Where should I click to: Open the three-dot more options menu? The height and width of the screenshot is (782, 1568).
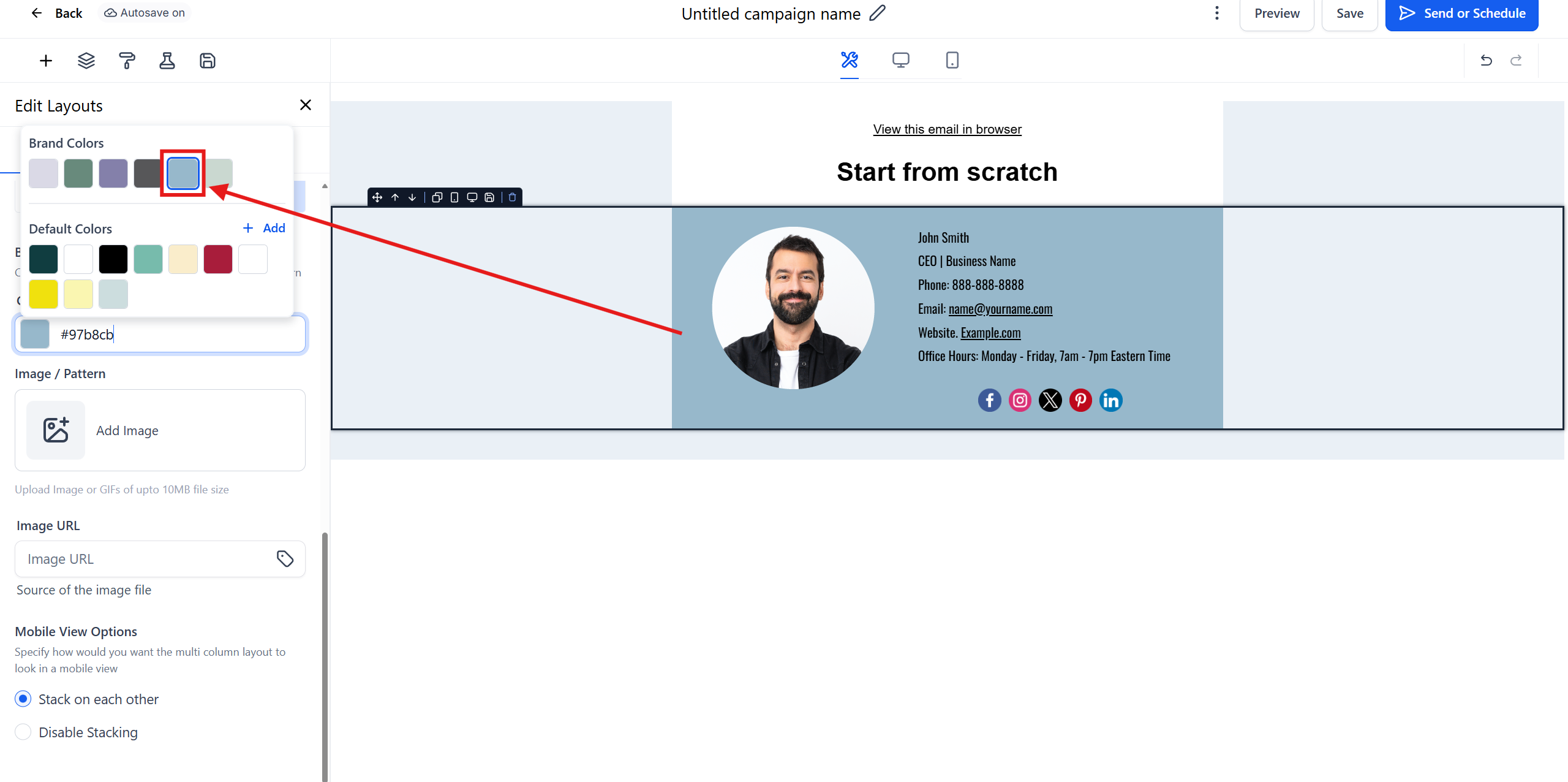pyautogui.click(x=1216, y=13)
